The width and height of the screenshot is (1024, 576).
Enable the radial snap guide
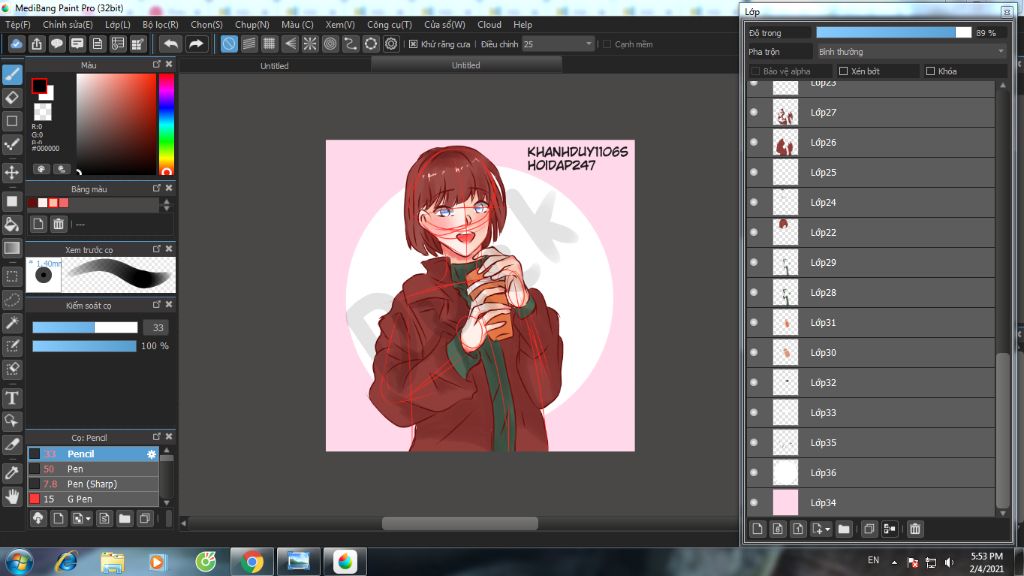click(x=310, y=44)
